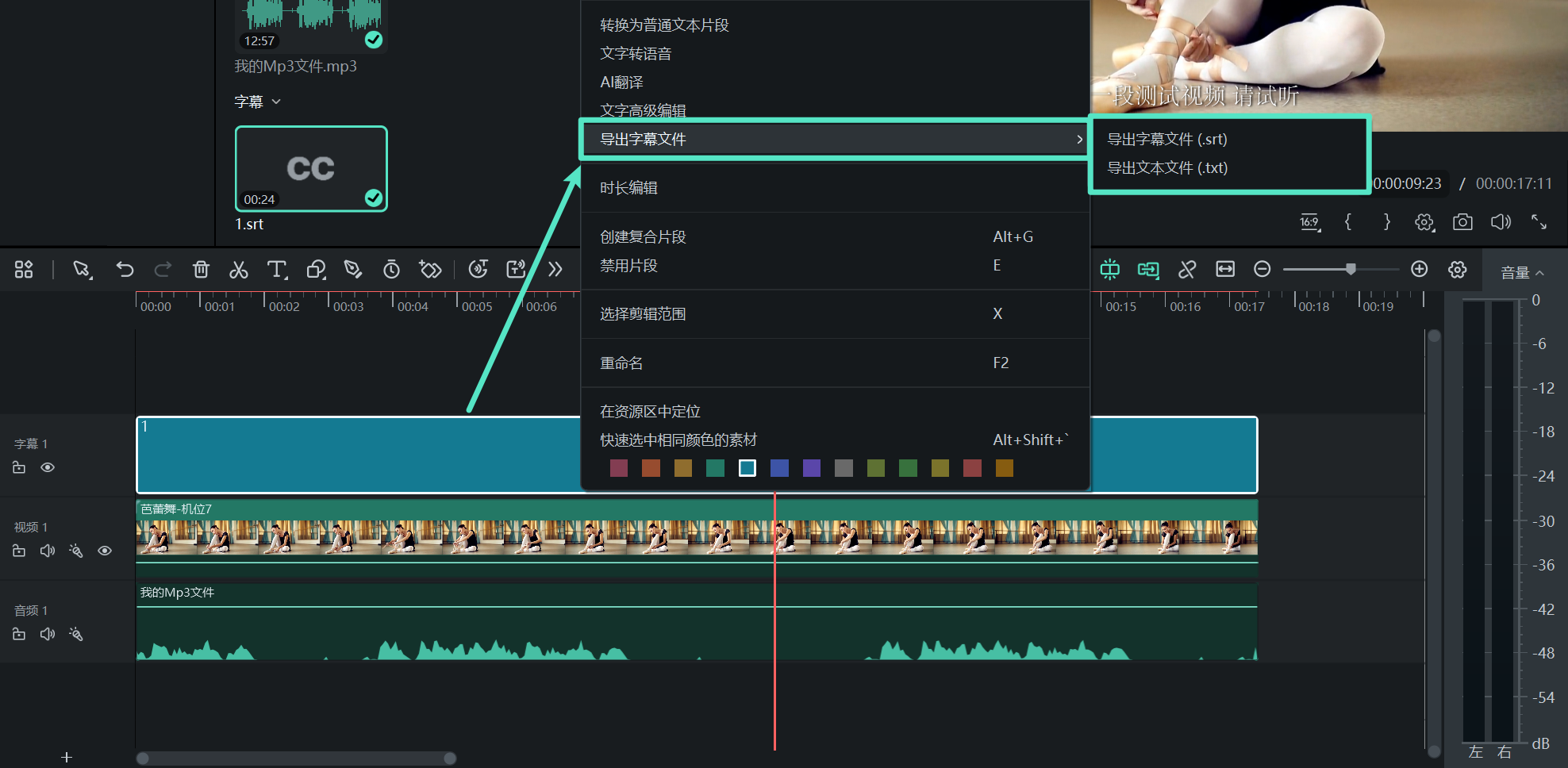Split clip with scissors tool
Viewport: 1568px width, 768px height.
pyautogui.click(x=238, y=270)
